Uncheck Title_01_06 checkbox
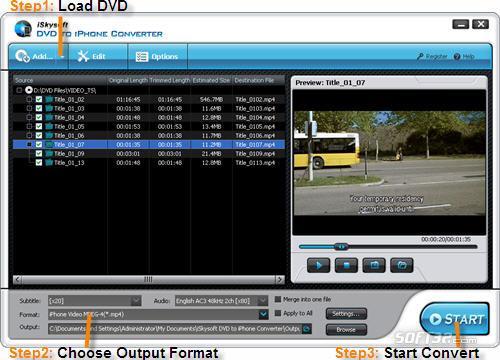The height and width of the screenshot is (360, 500). (x=39, y=135)
